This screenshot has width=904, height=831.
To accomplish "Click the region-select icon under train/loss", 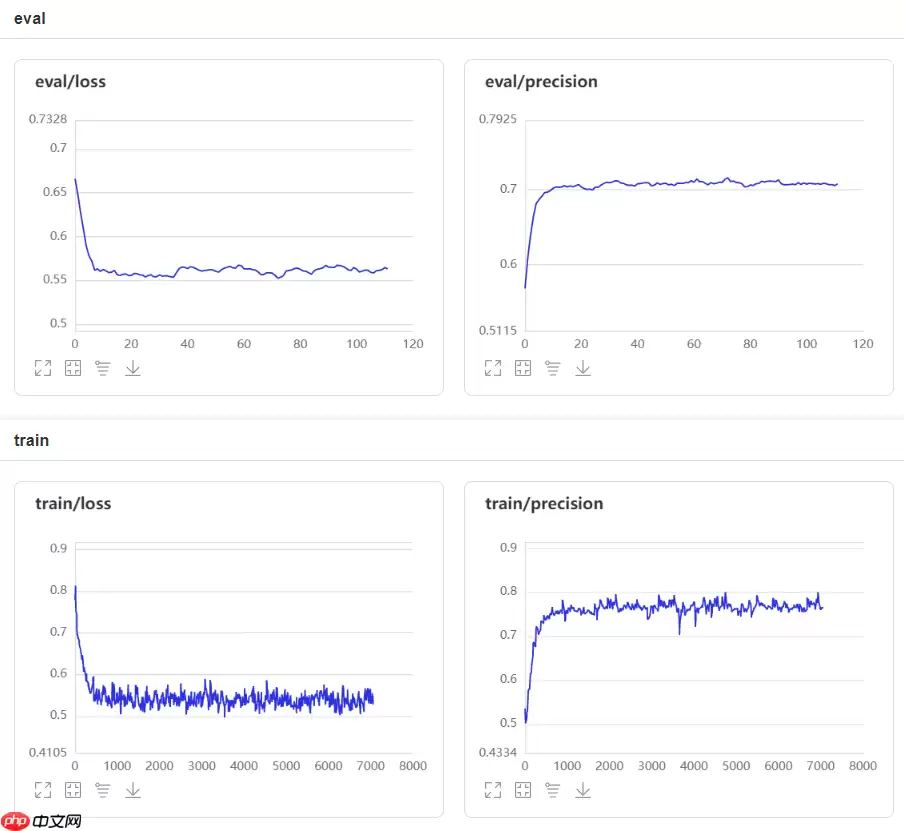I will coord(72,790).
